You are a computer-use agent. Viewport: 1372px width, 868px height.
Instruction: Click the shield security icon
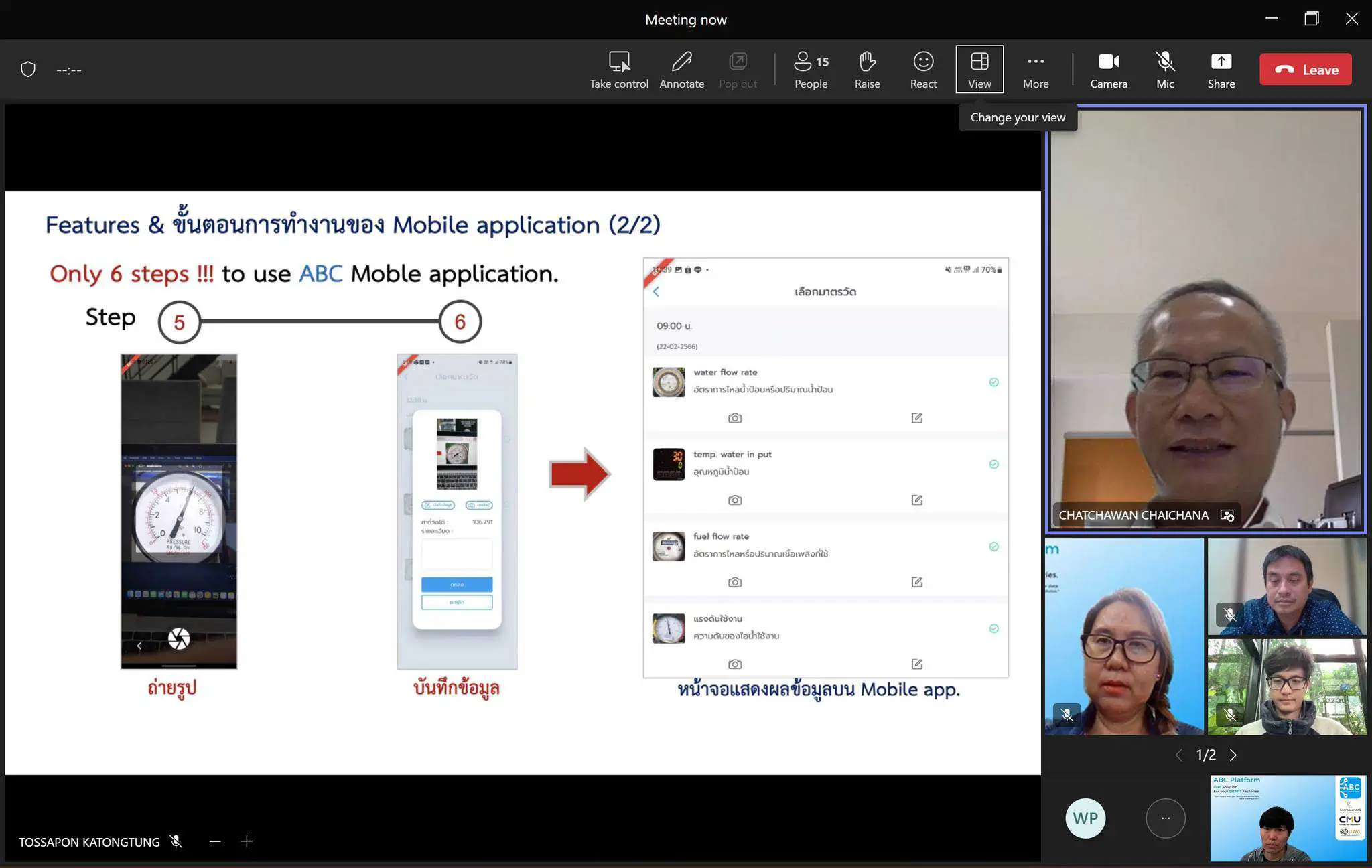coord(28,70)
